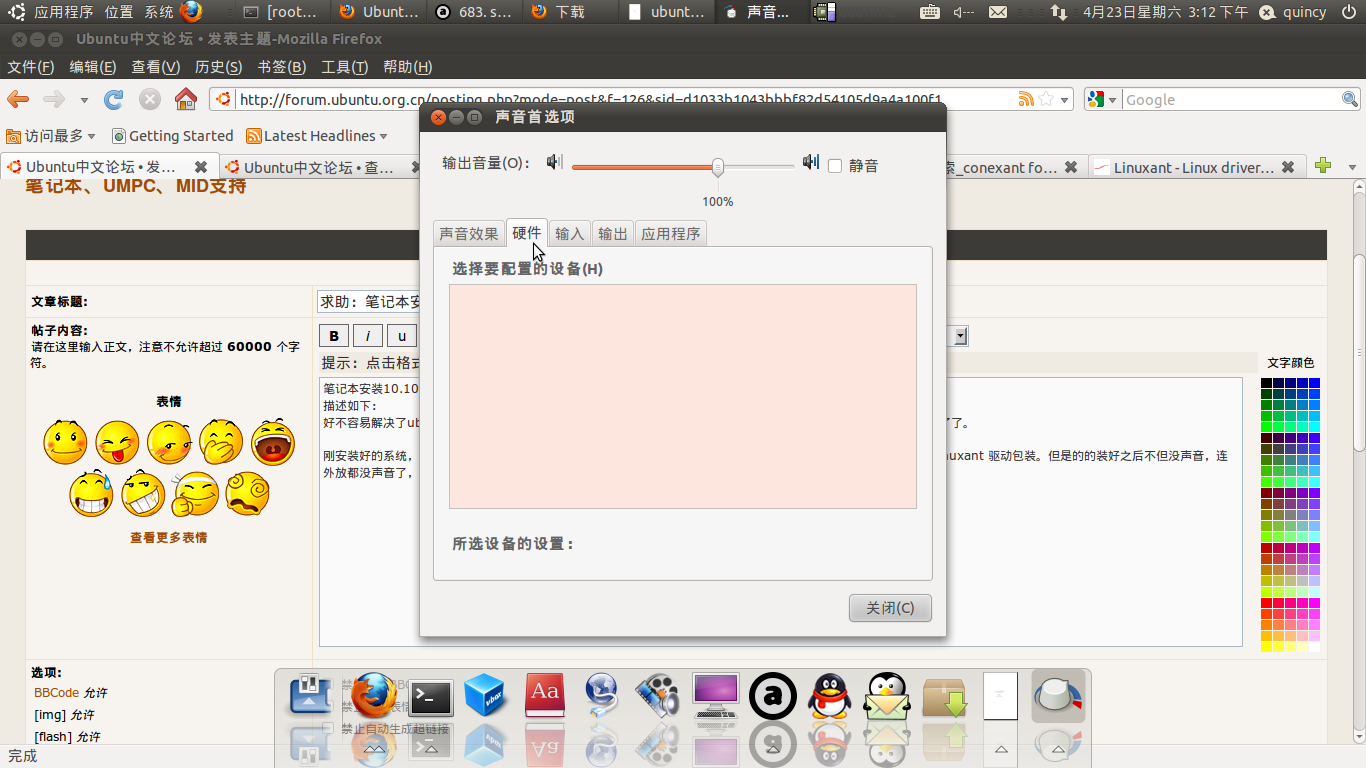Click the mail envelope icon in top panel

[998, 12]
